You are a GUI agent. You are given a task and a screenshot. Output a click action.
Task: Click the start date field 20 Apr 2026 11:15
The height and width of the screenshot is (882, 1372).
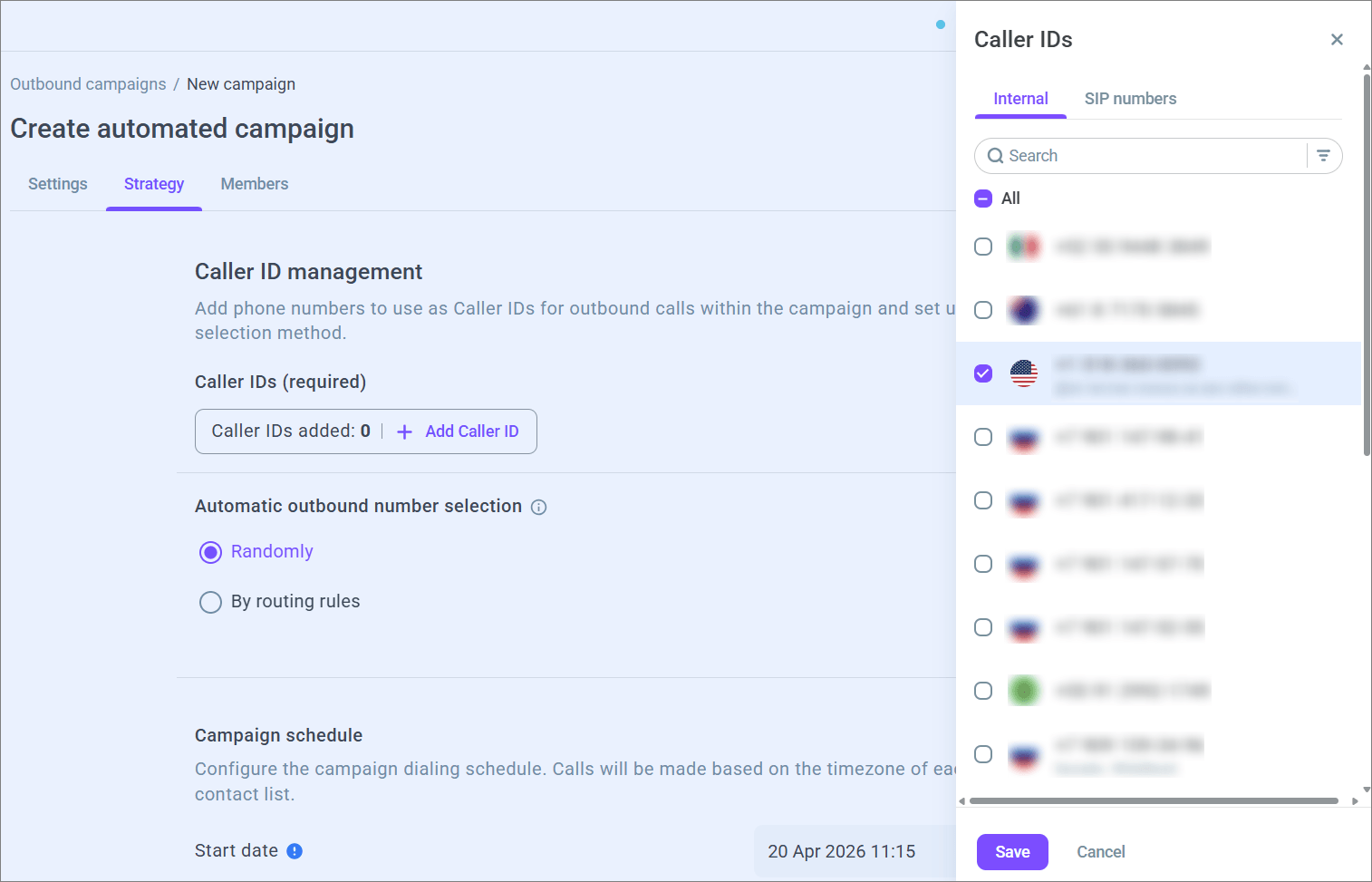pos(855,851)
